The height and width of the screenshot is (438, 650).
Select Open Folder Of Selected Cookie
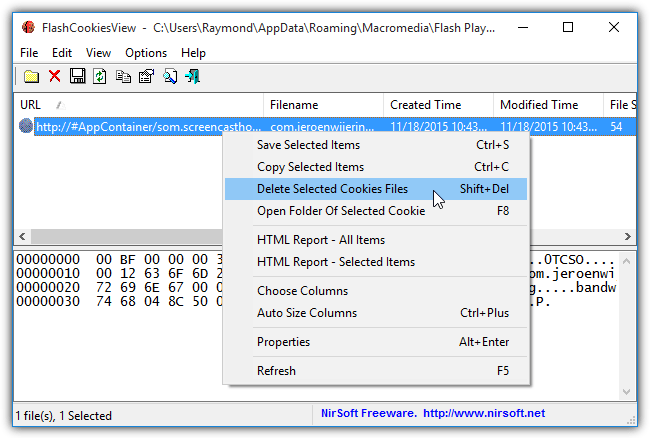(376, 211)
